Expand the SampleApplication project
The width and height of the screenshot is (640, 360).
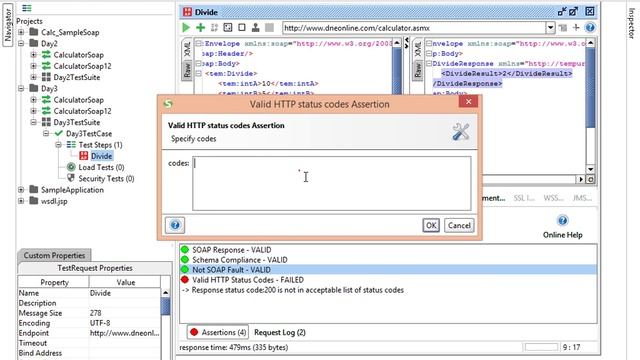(21, 189)
